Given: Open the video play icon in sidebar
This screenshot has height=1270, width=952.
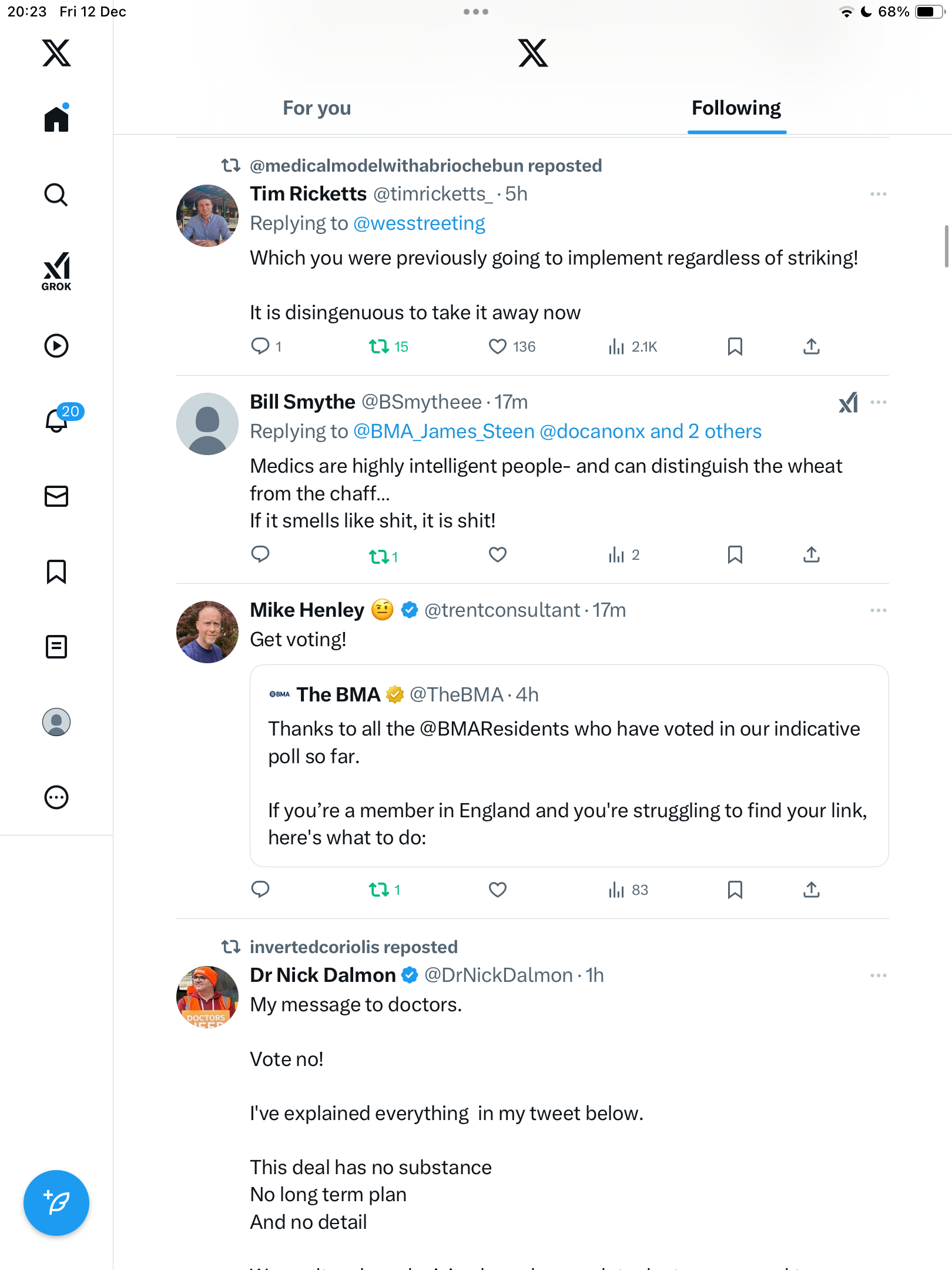Looking at the screenshot, I should 56,346.
